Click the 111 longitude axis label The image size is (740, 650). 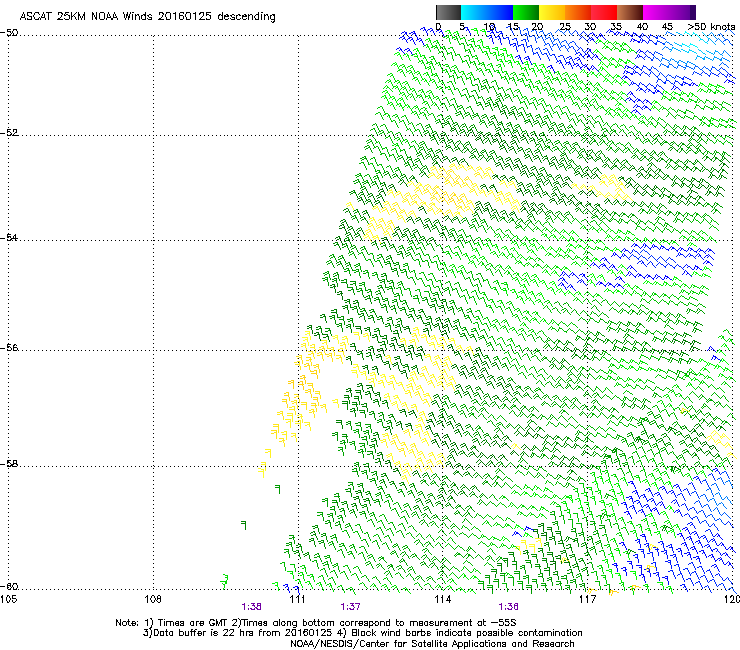tap(298, 599)
